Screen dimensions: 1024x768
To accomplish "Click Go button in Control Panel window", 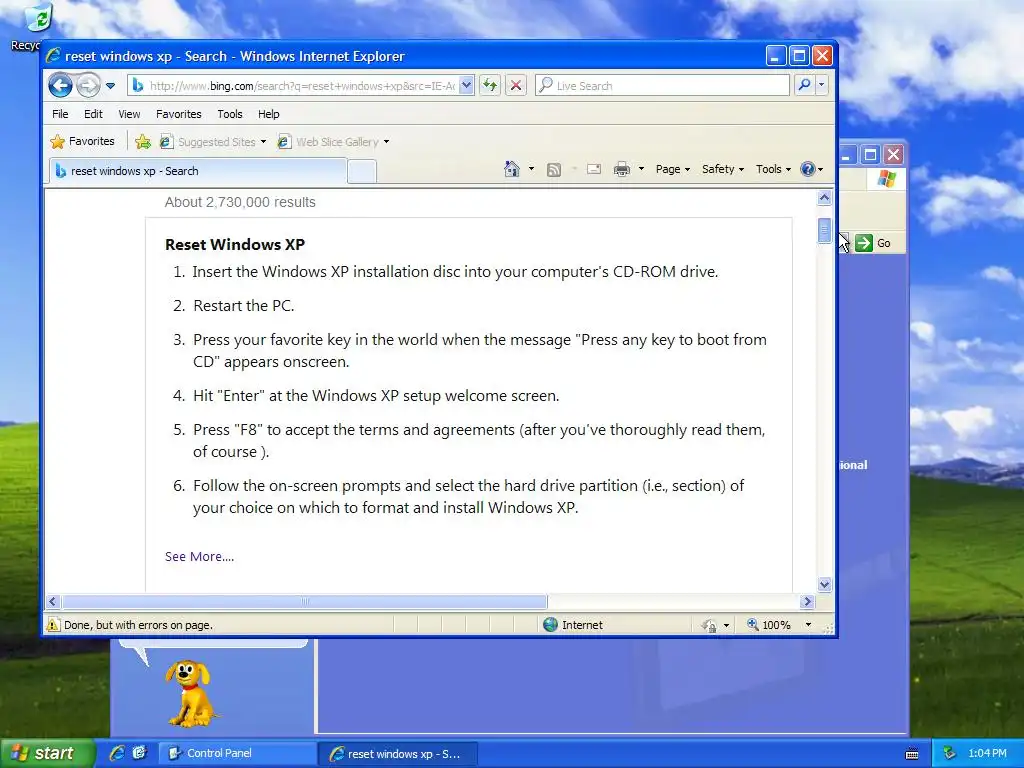I will coord(873,243).
